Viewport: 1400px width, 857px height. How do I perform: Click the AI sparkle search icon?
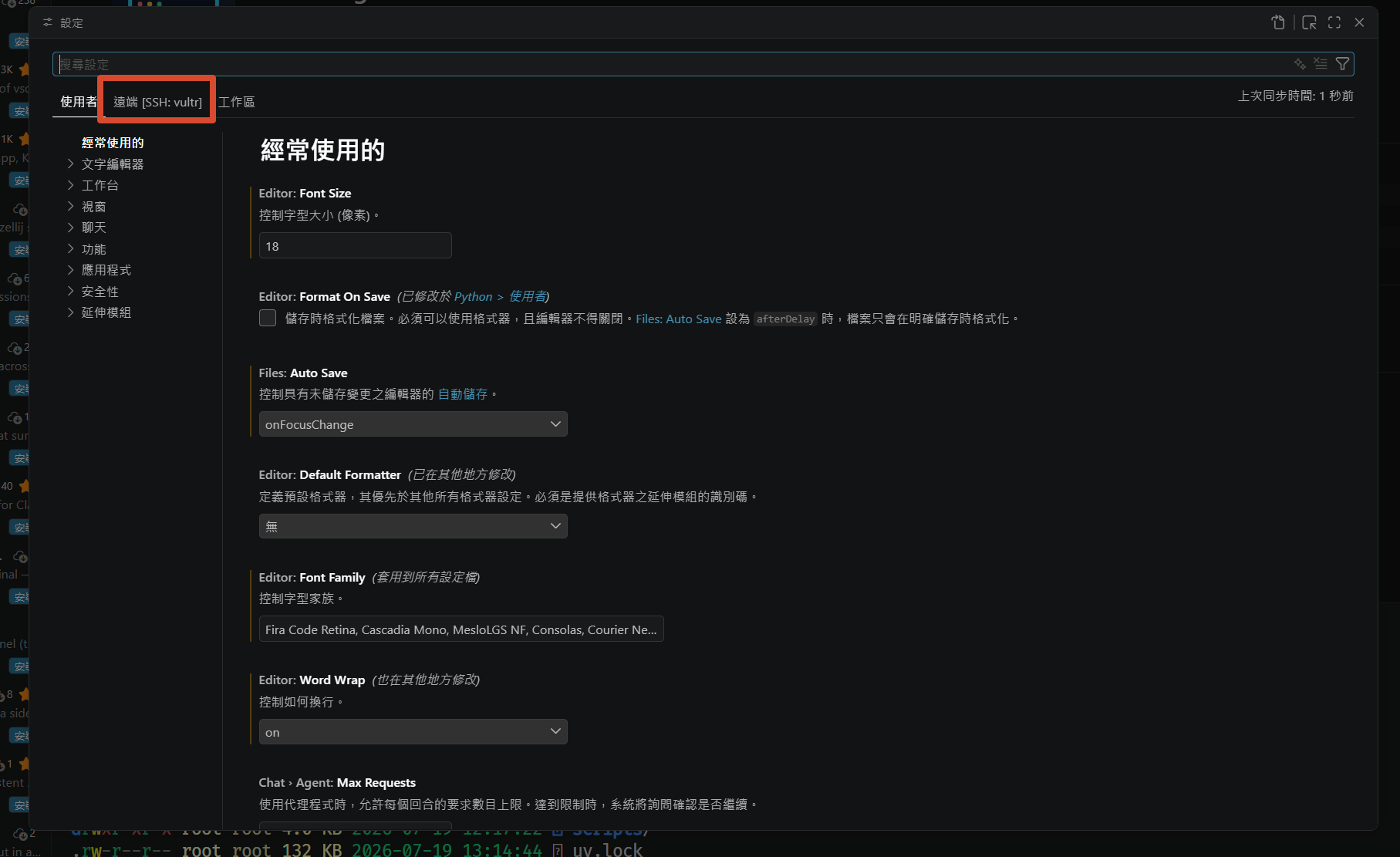[x=1300, y=64]
